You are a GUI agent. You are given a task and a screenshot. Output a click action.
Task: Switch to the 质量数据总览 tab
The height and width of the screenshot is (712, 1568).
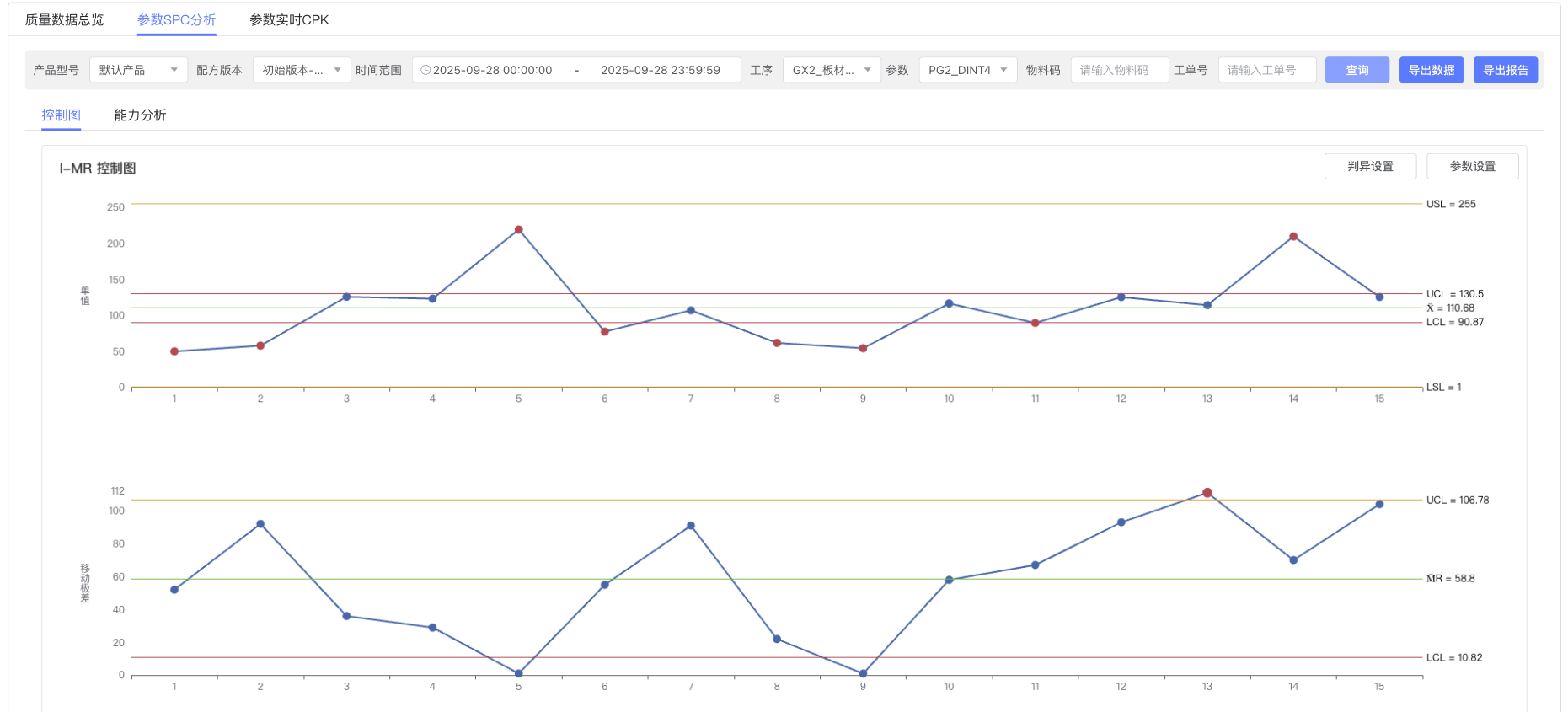point(64,20)
